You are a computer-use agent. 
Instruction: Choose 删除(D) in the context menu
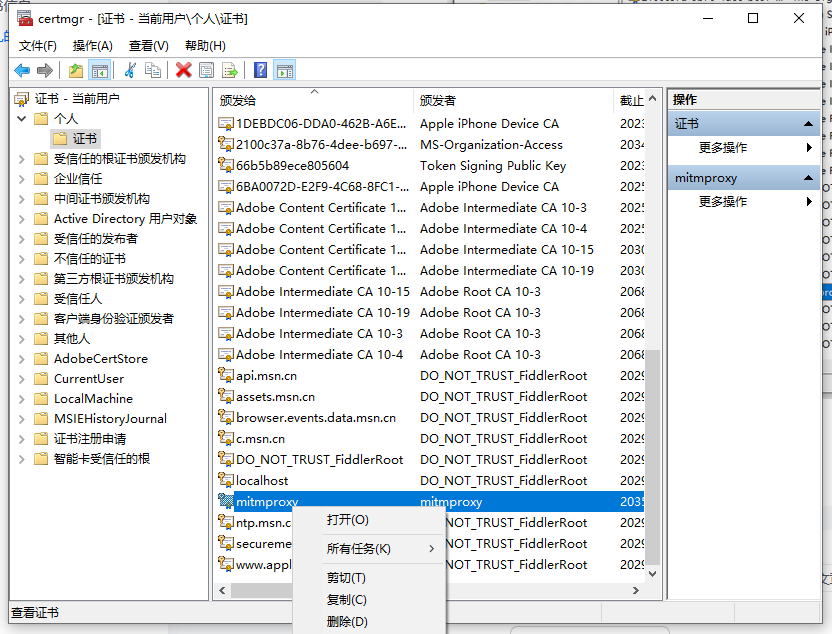pyautogui.click(x=369, y=621)
